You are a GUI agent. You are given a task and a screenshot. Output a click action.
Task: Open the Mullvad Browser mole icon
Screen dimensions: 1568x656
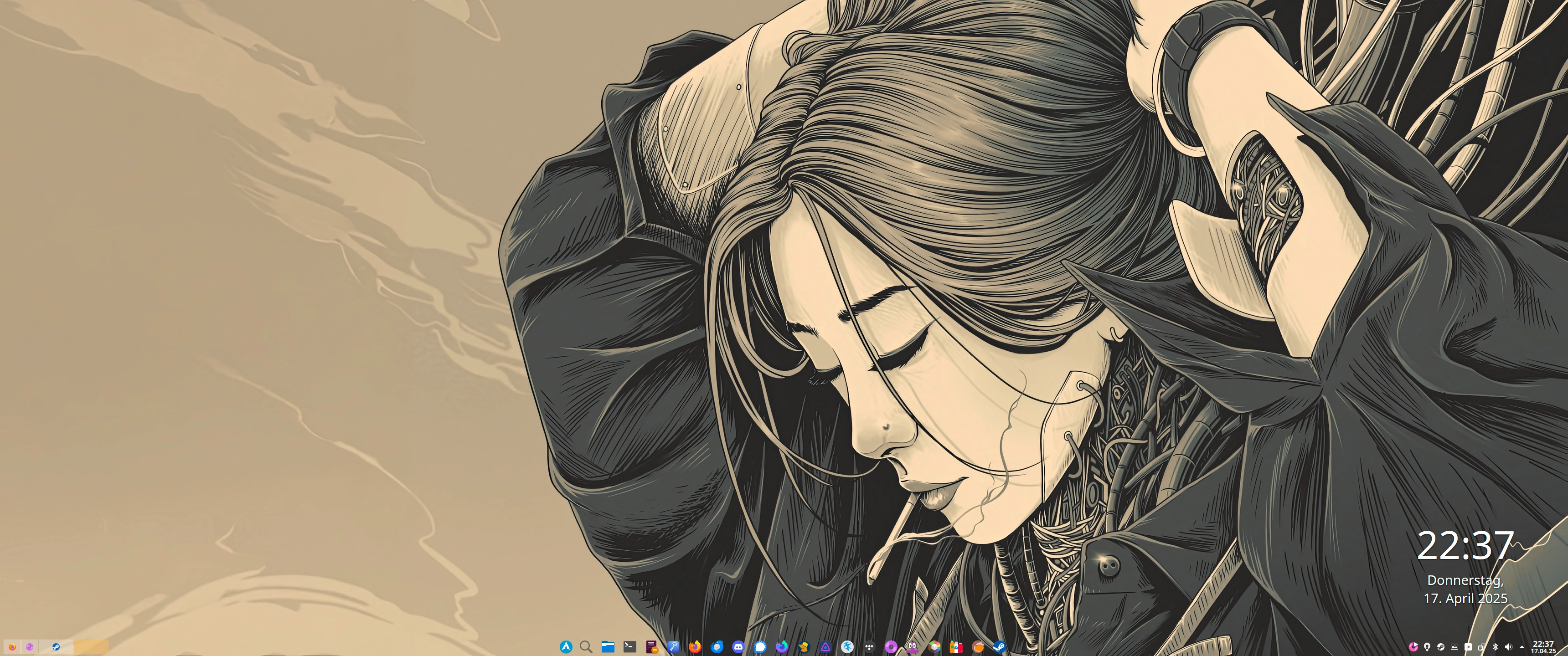(804, 647)
